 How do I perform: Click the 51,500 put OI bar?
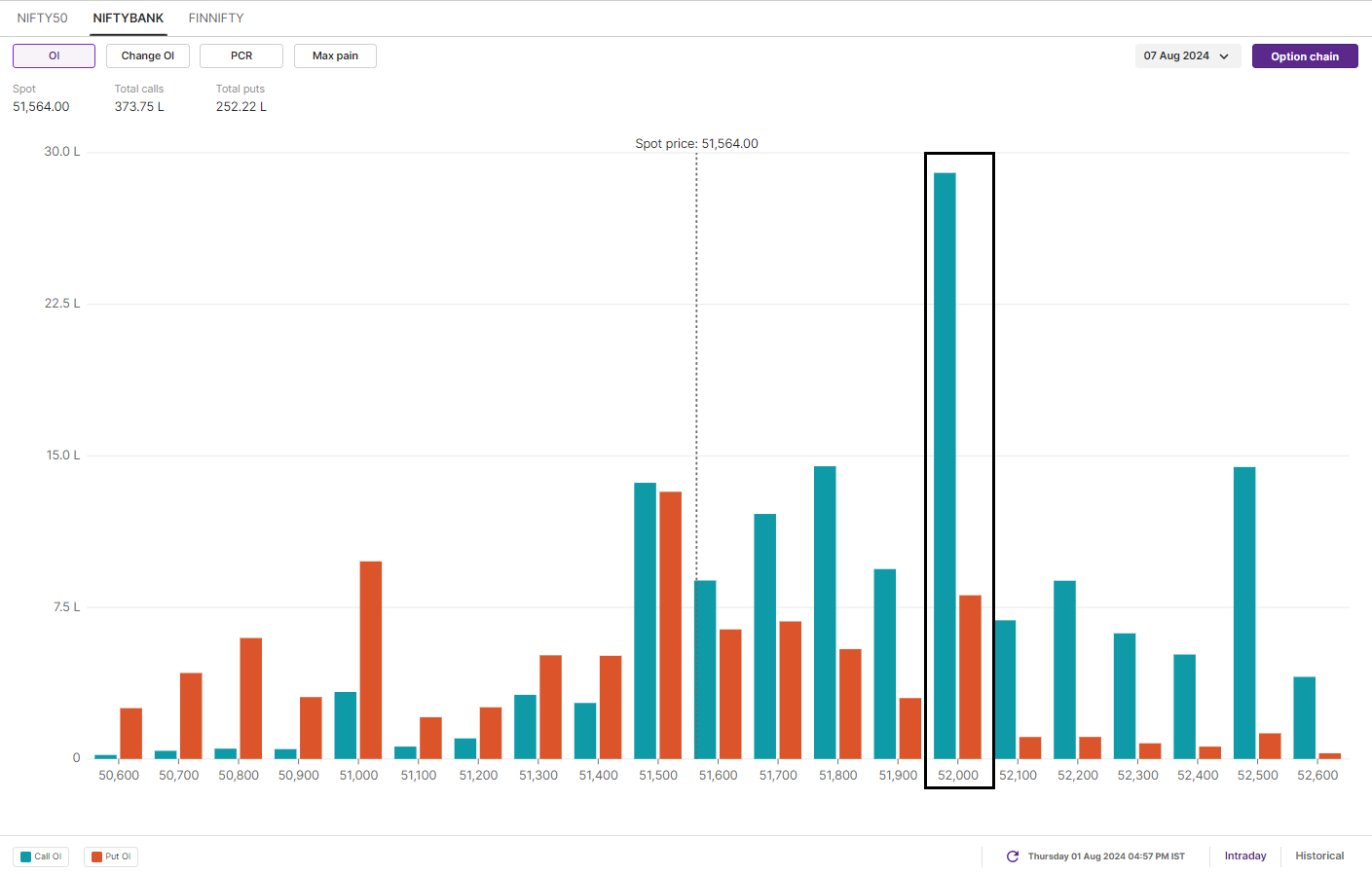(x=670, y=626)
